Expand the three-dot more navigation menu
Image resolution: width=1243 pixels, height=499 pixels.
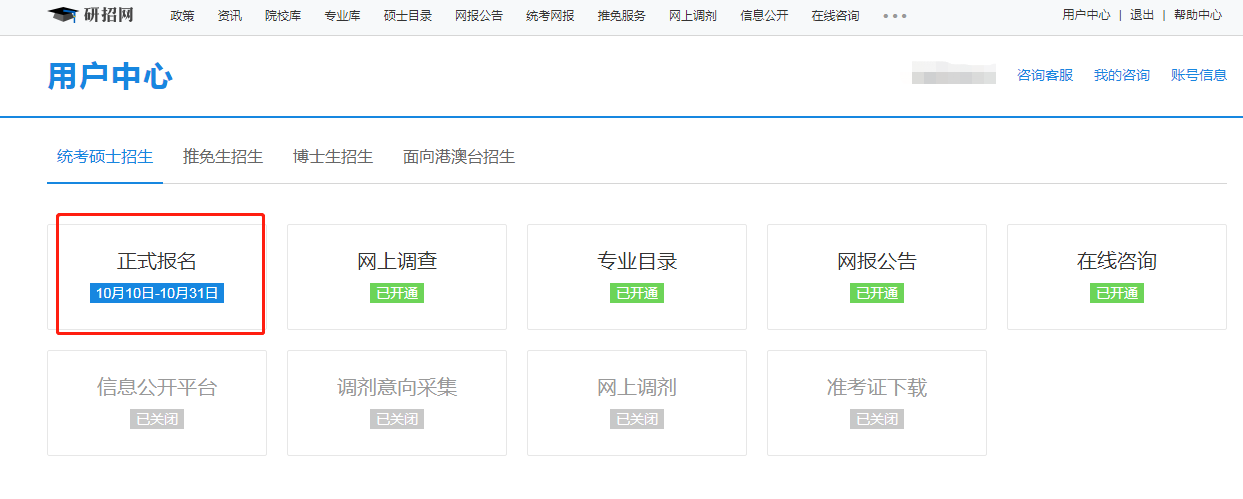895,16
